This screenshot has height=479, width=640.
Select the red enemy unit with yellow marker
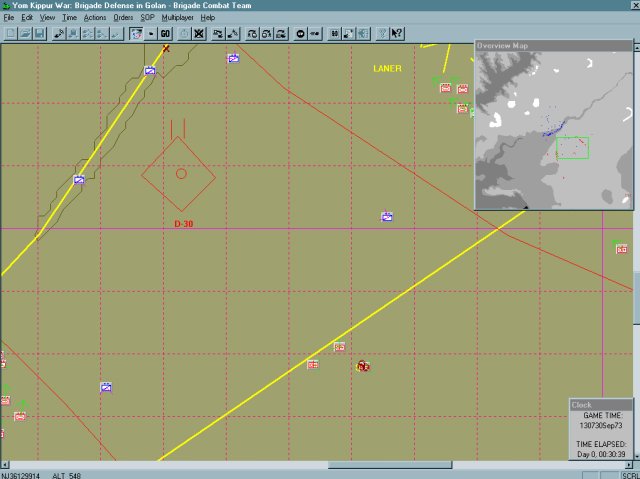(x=364, y=367)
